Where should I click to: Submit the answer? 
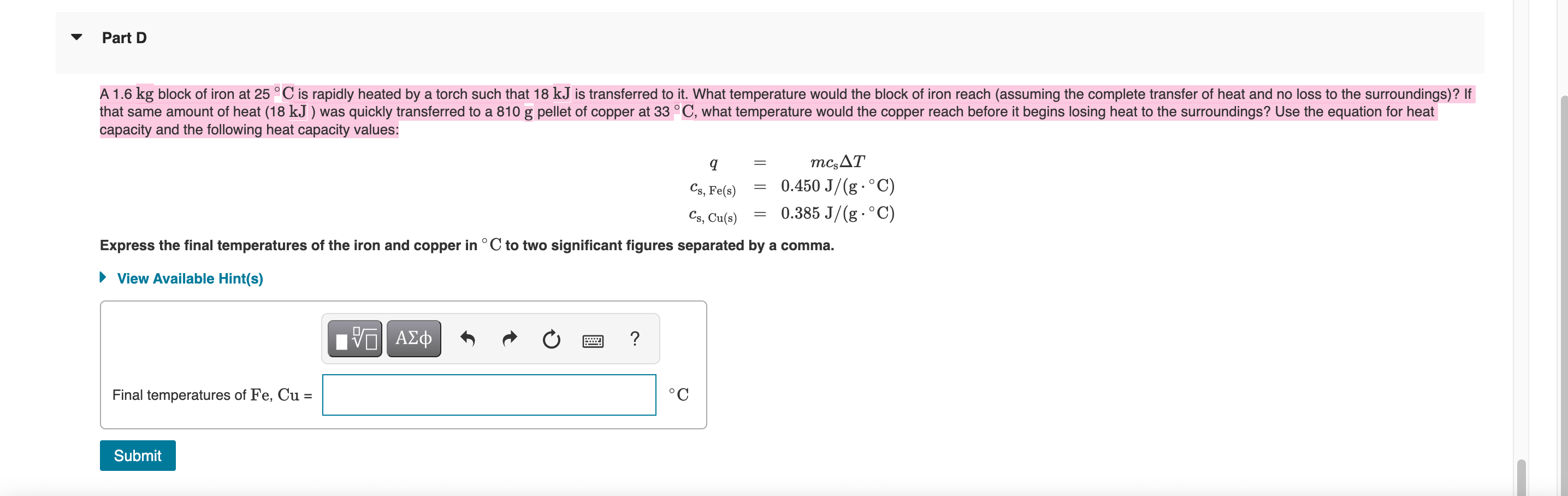pyautogui.click(x=138, y=455)
